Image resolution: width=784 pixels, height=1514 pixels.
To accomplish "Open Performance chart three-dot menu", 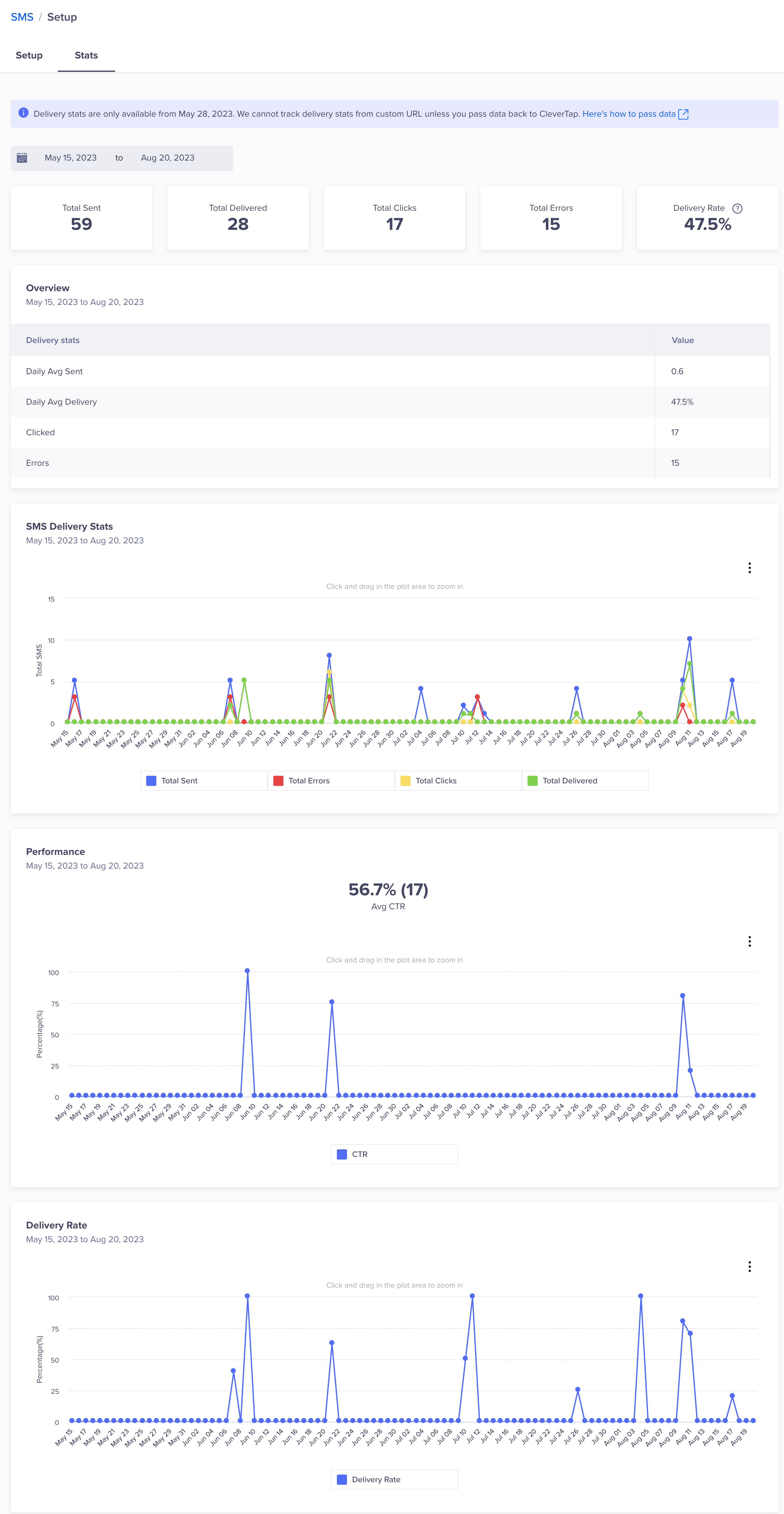I will pyautogui.click(x=749, y=941).
